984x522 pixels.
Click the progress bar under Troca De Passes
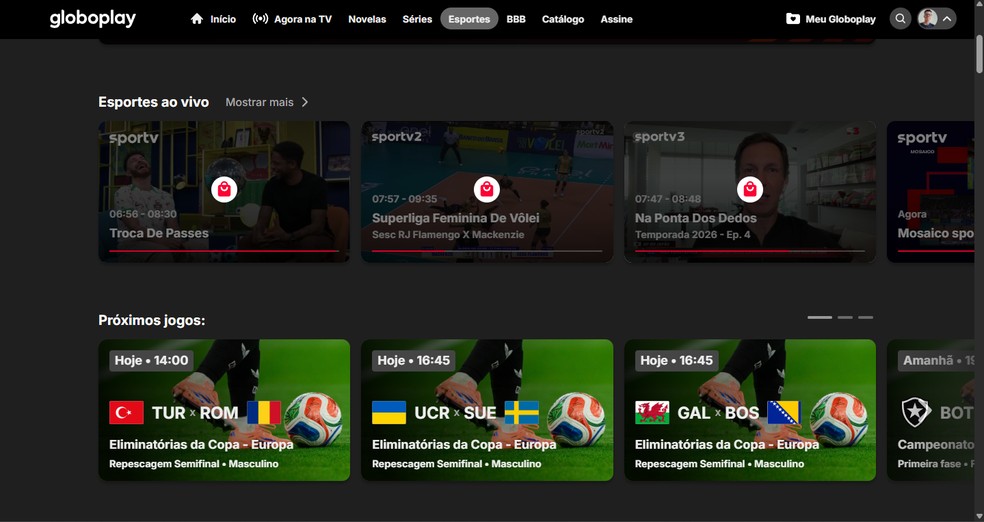(224, 251)
